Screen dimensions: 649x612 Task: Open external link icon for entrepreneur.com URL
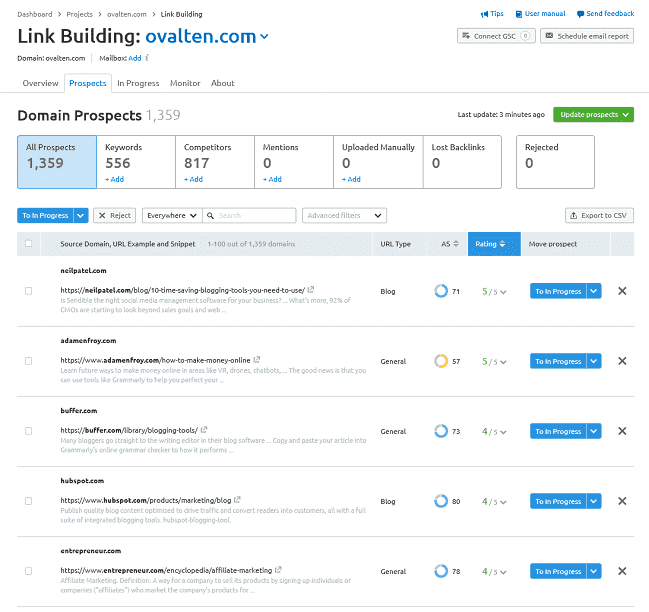[278, 570]
